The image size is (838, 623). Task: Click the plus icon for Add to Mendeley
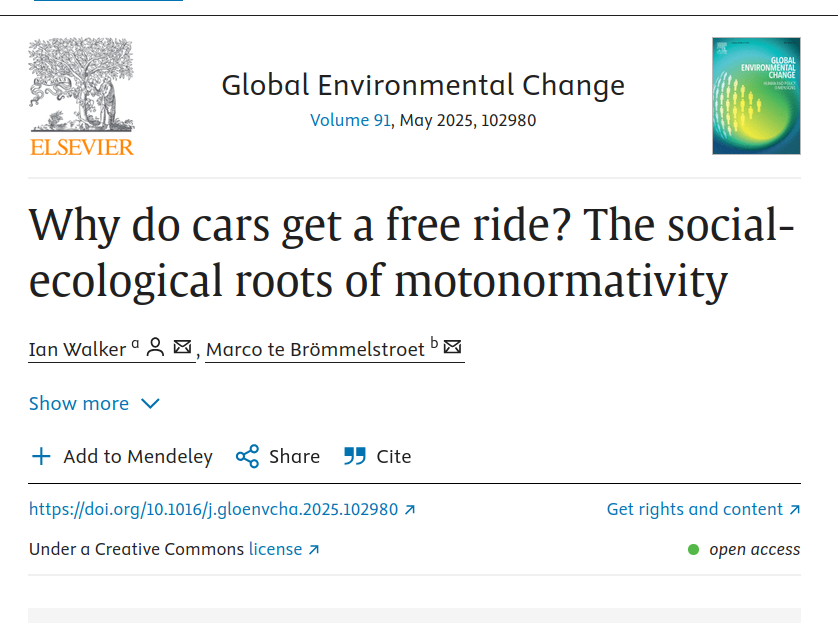click(x=41, y=457)
